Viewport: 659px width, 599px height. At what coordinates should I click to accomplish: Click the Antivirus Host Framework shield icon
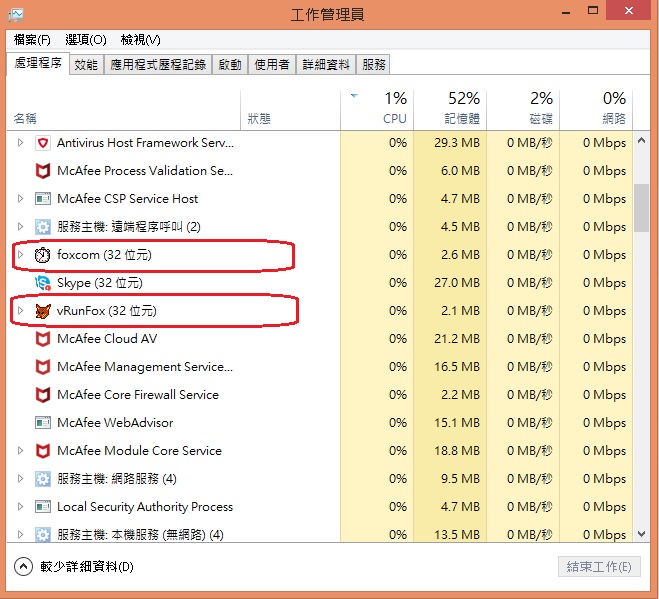42,143
